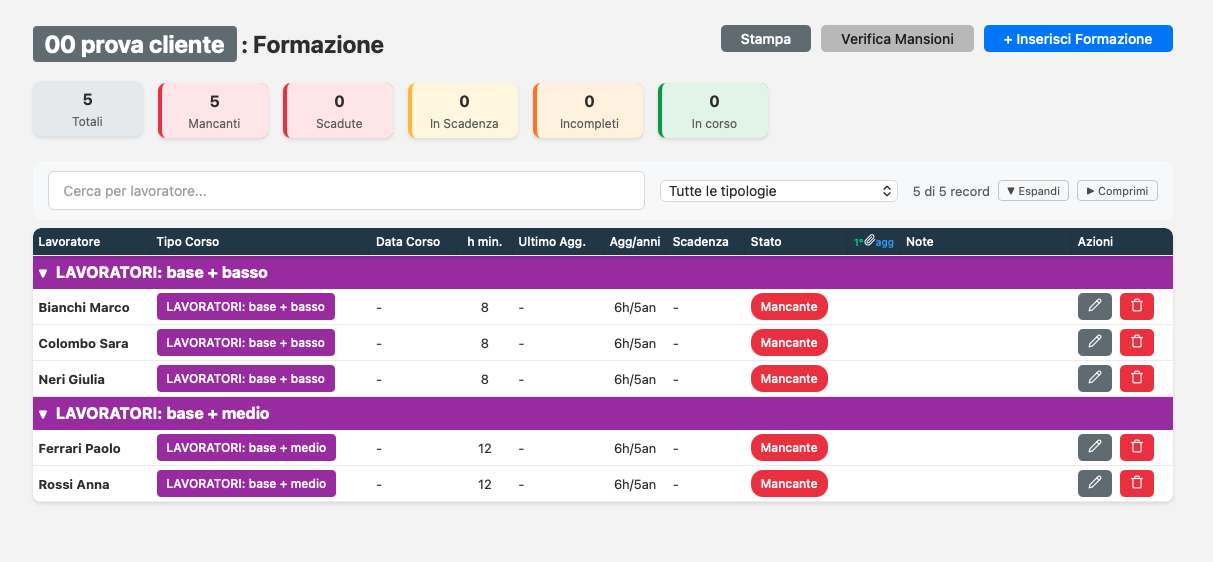Click the 'Agg/anni' column header

point(633,242)
